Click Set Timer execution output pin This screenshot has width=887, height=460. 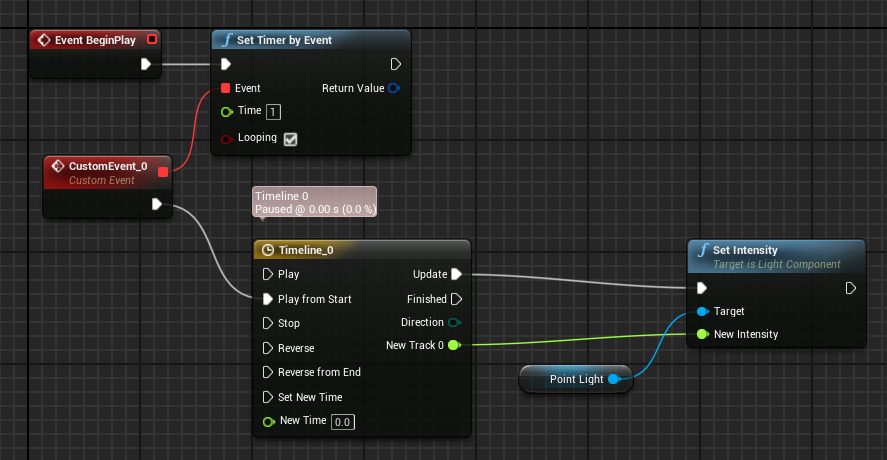click(395, 64)
